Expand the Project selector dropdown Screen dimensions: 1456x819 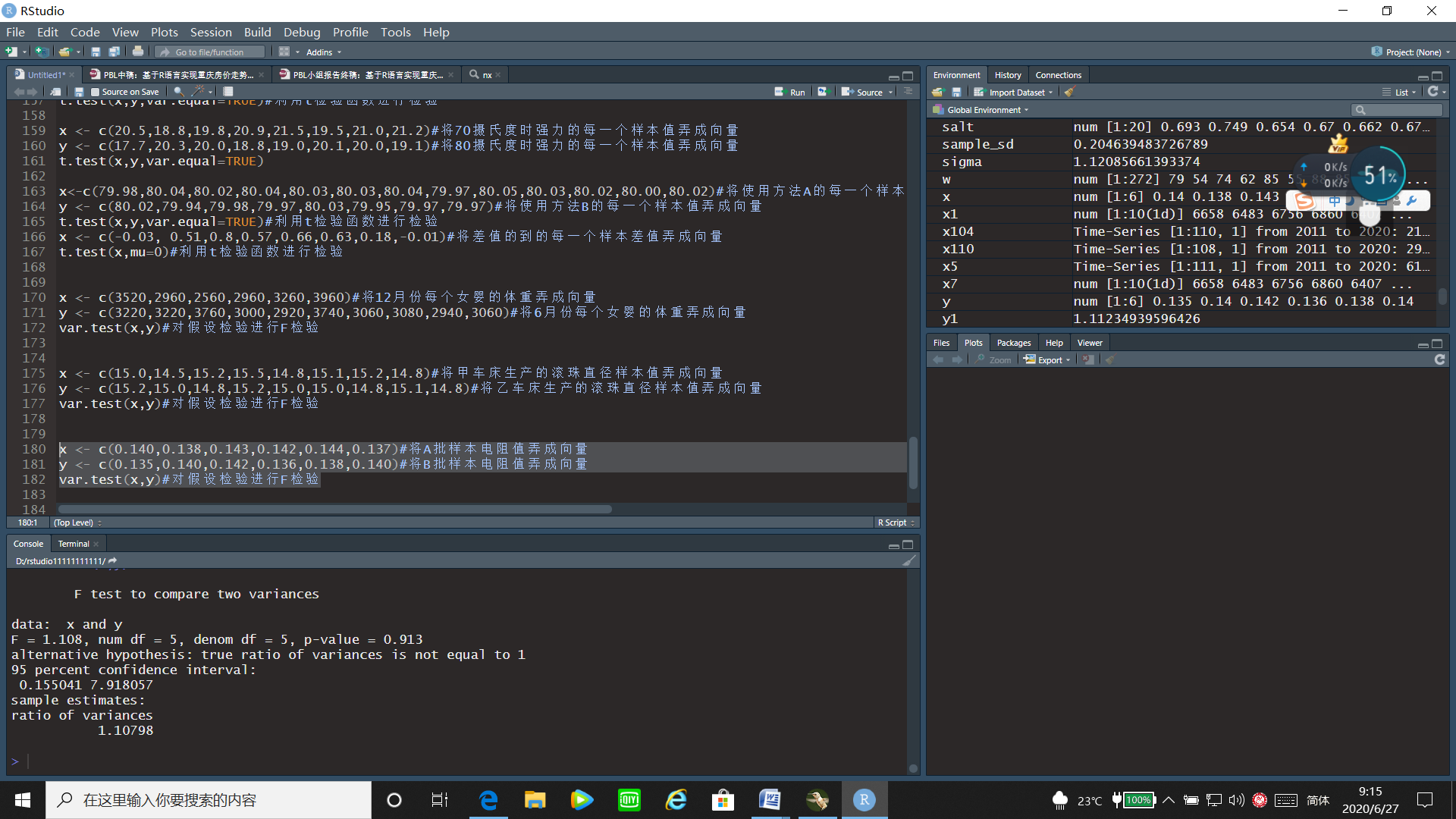click(x=1448, y=52)
